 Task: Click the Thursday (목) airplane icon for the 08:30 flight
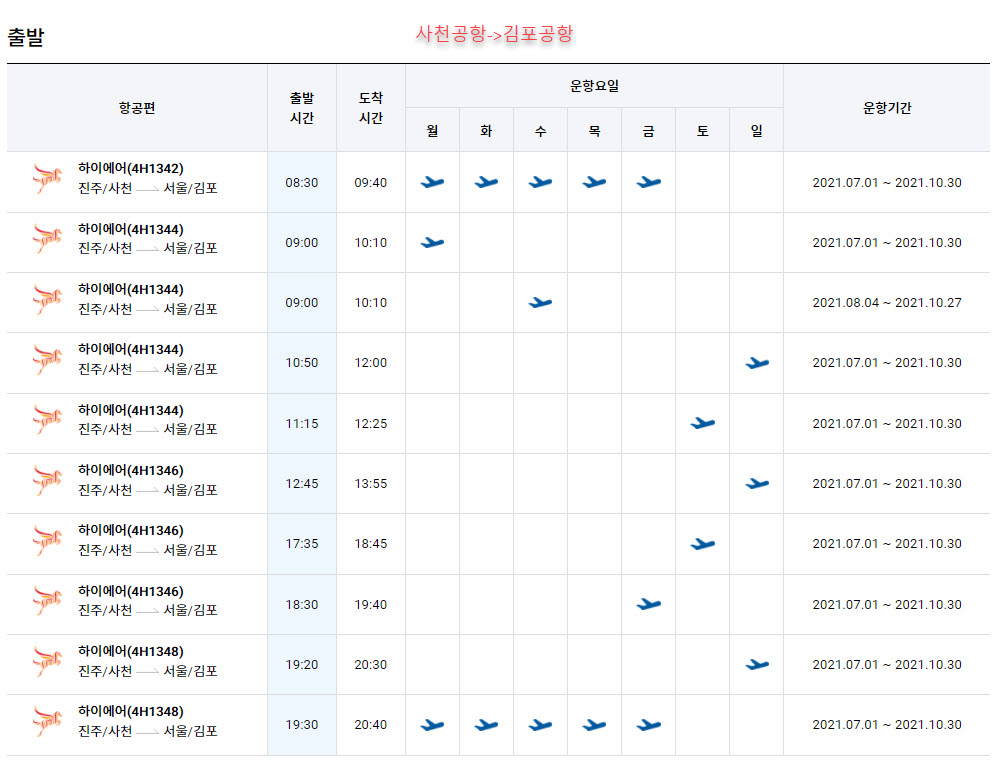594,183
